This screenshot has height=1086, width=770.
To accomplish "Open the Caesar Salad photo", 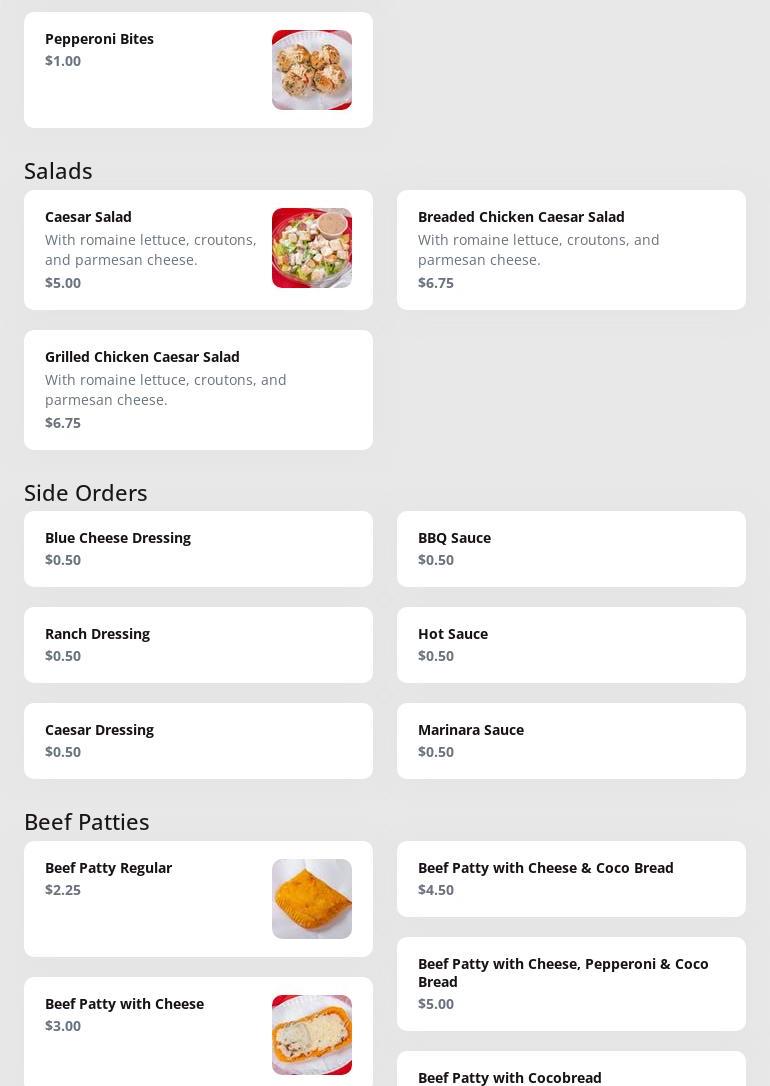I will pyautogui.click(x=311, y=248).
